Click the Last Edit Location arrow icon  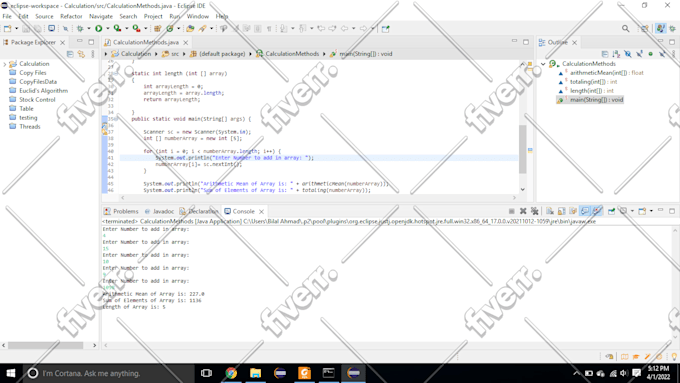point(321,28)
